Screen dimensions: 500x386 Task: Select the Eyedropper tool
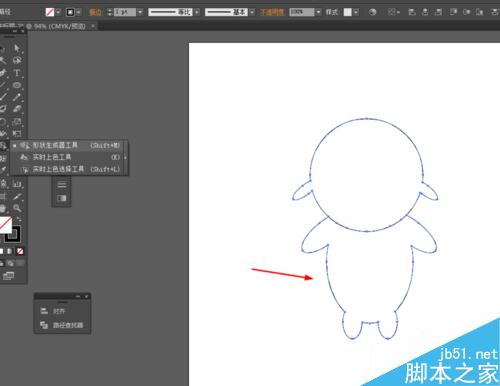click(17, 196)
